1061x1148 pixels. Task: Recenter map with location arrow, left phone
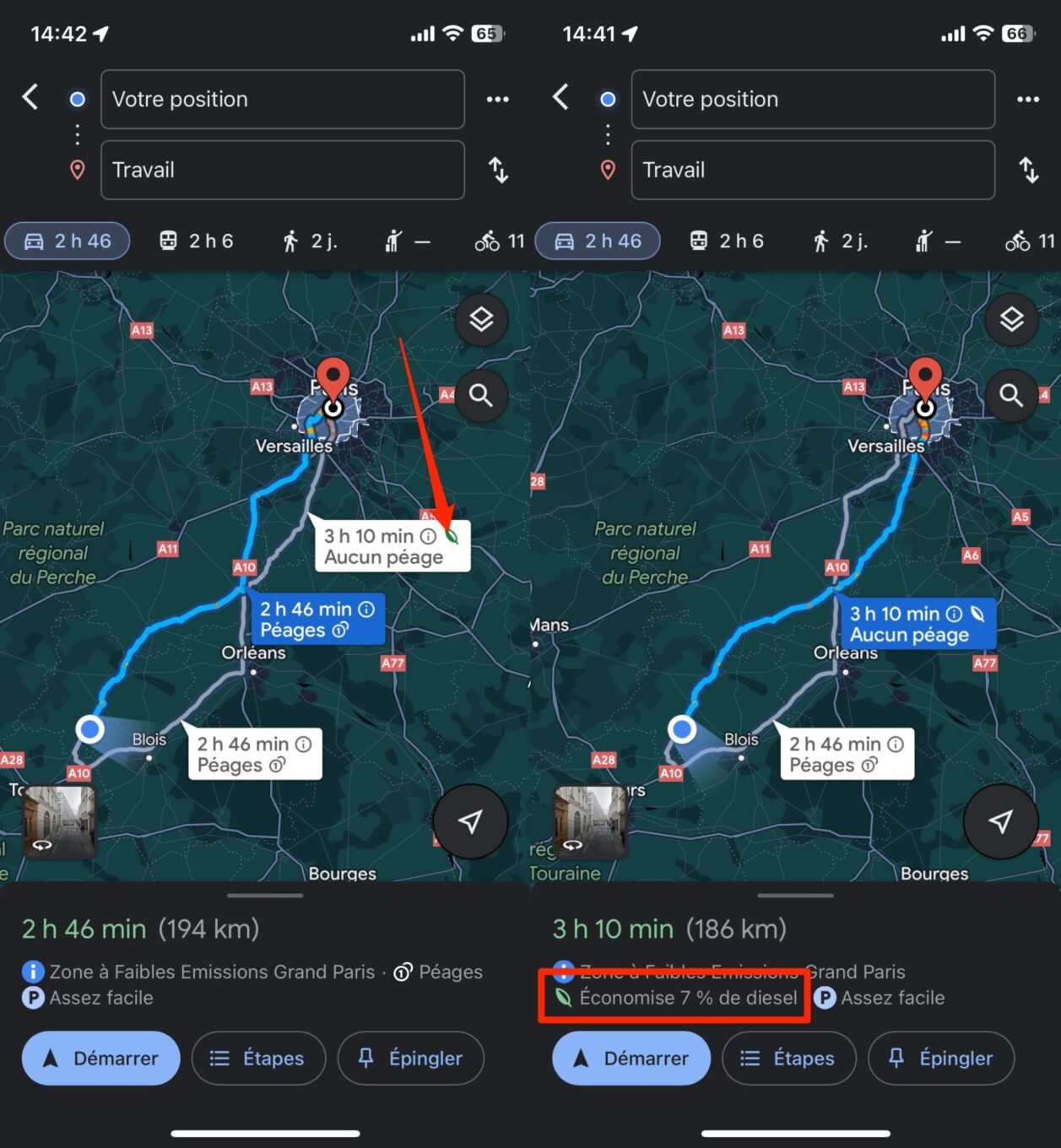471,821
